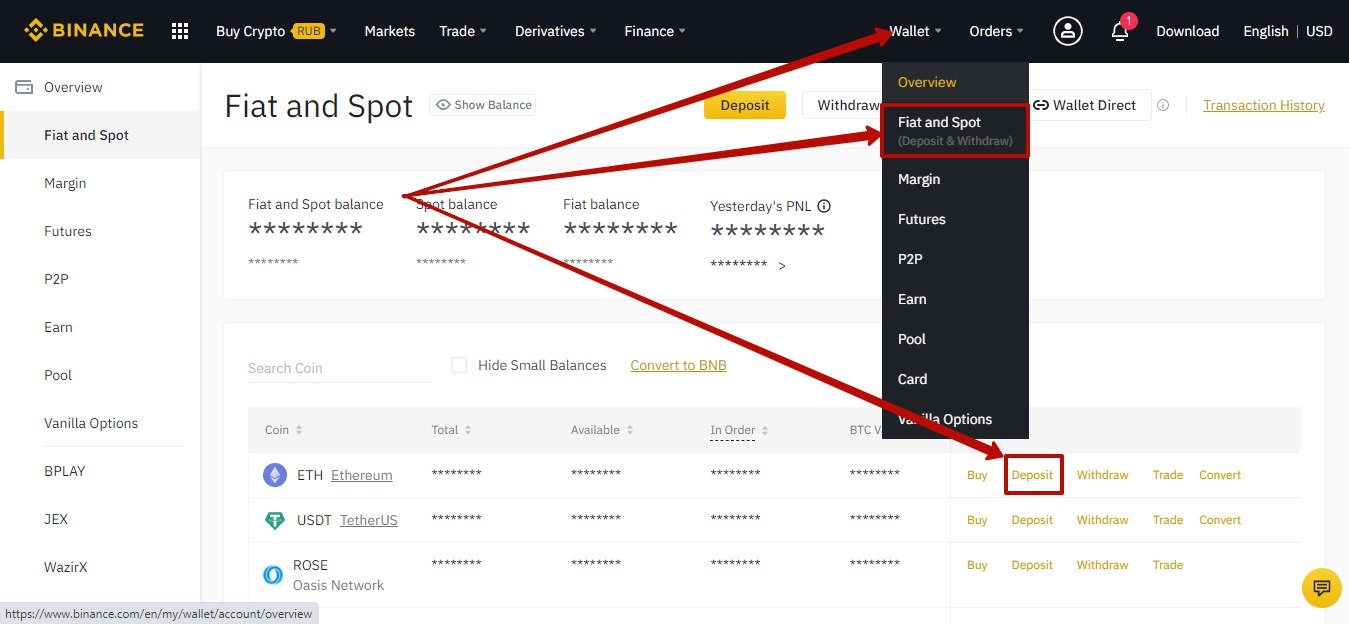Click Deposit in the ETH row
This screenshot has height=624, width=1349.
[1032, 475]
